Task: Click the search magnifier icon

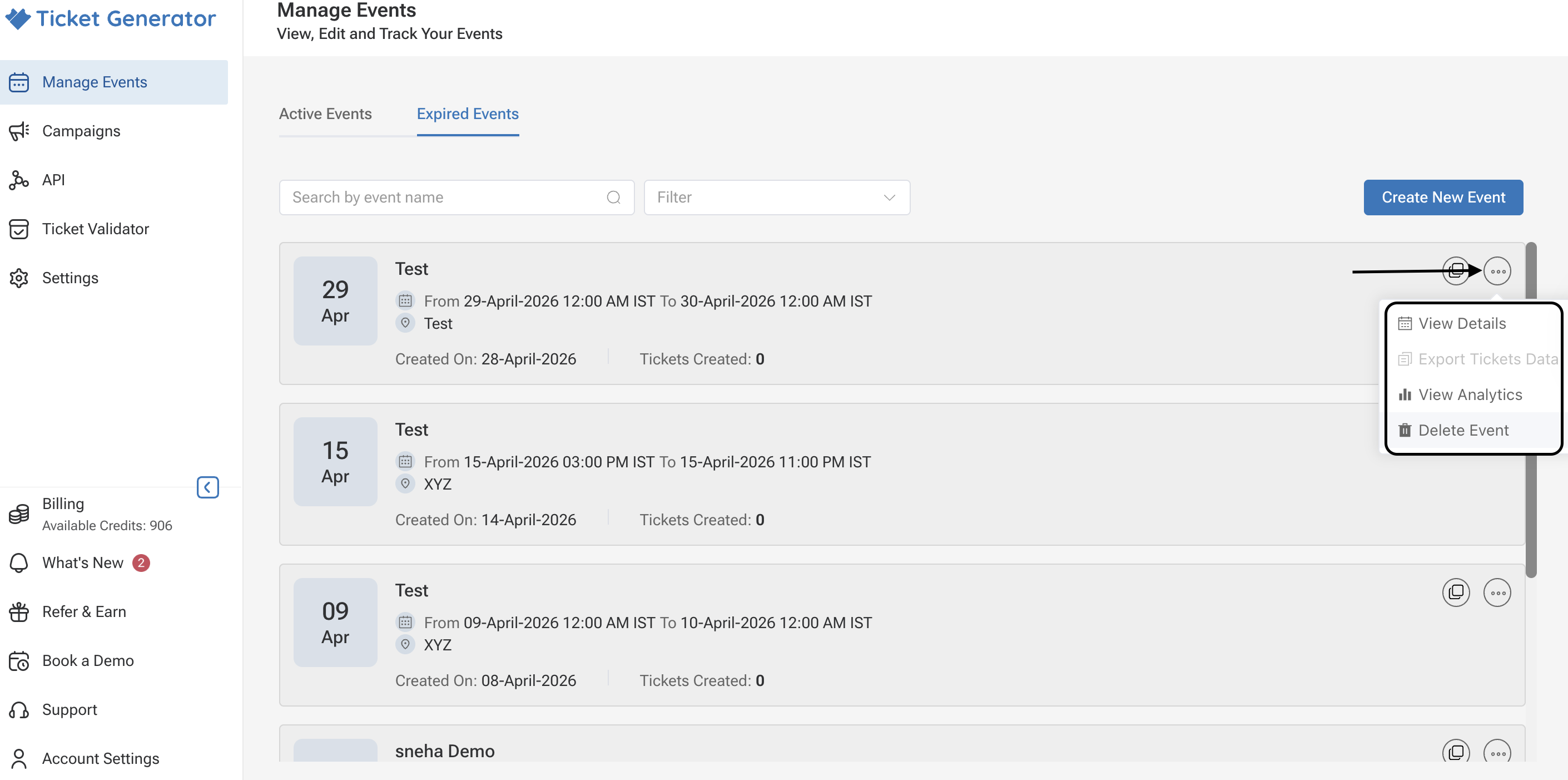Action: (x=613, y=198)
